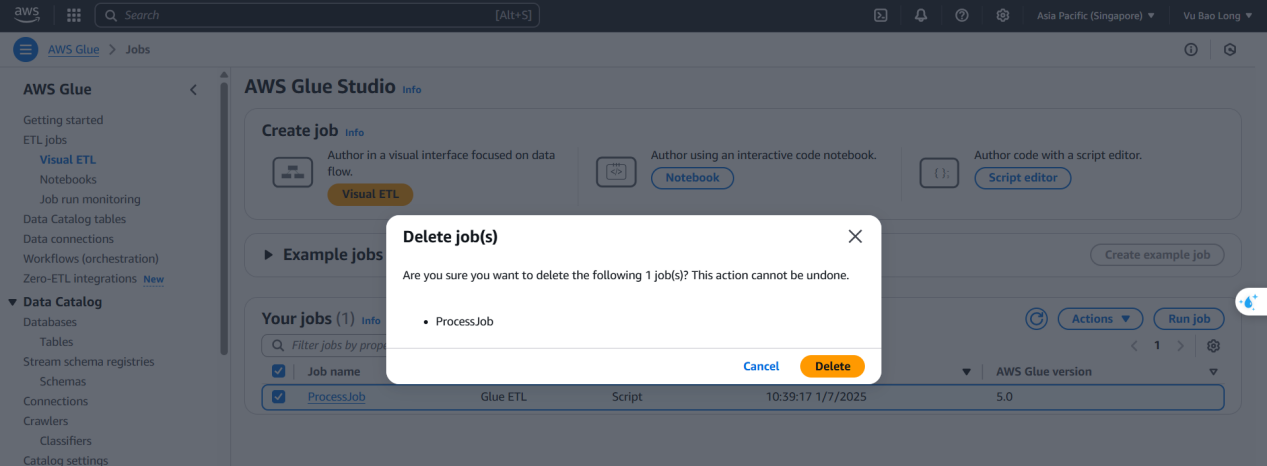Image resolution: width=1267 pixels, height=466 pixels.
Task: Launch the CloudShell terminal icon
Action: click(881, 15)
